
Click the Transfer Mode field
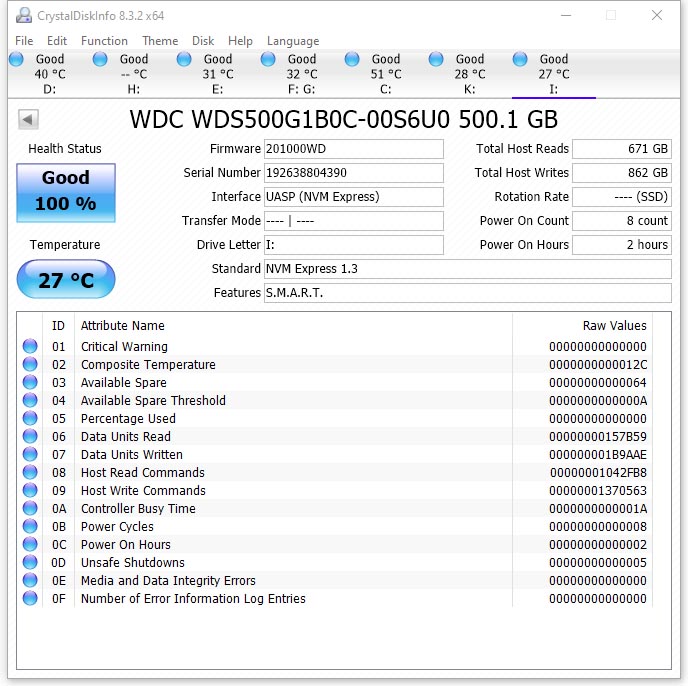(354, 221)
